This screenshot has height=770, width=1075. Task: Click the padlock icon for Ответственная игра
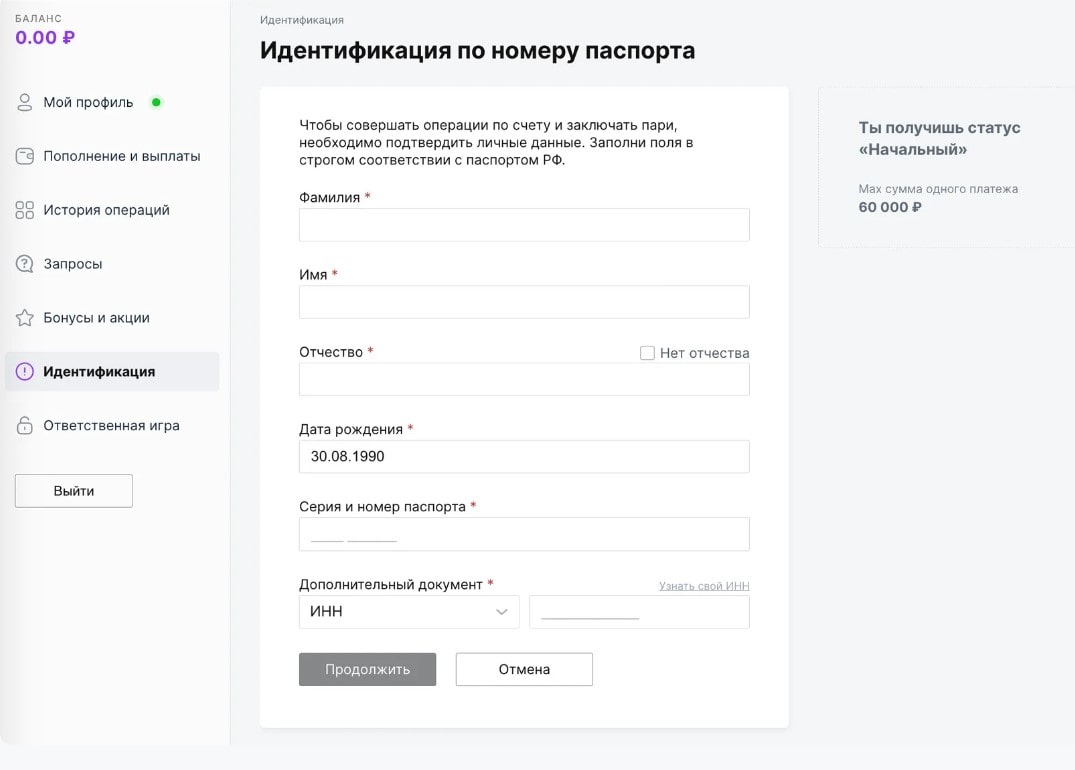tap(25, 426)
